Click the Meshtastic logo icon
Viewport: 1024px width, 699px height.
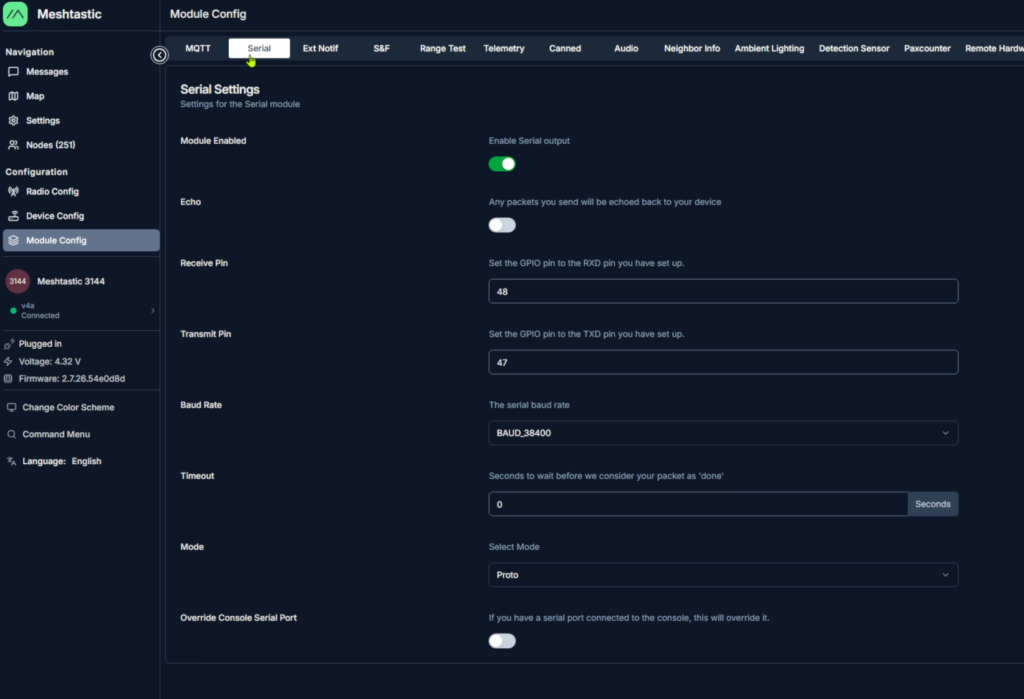(15, 14)
